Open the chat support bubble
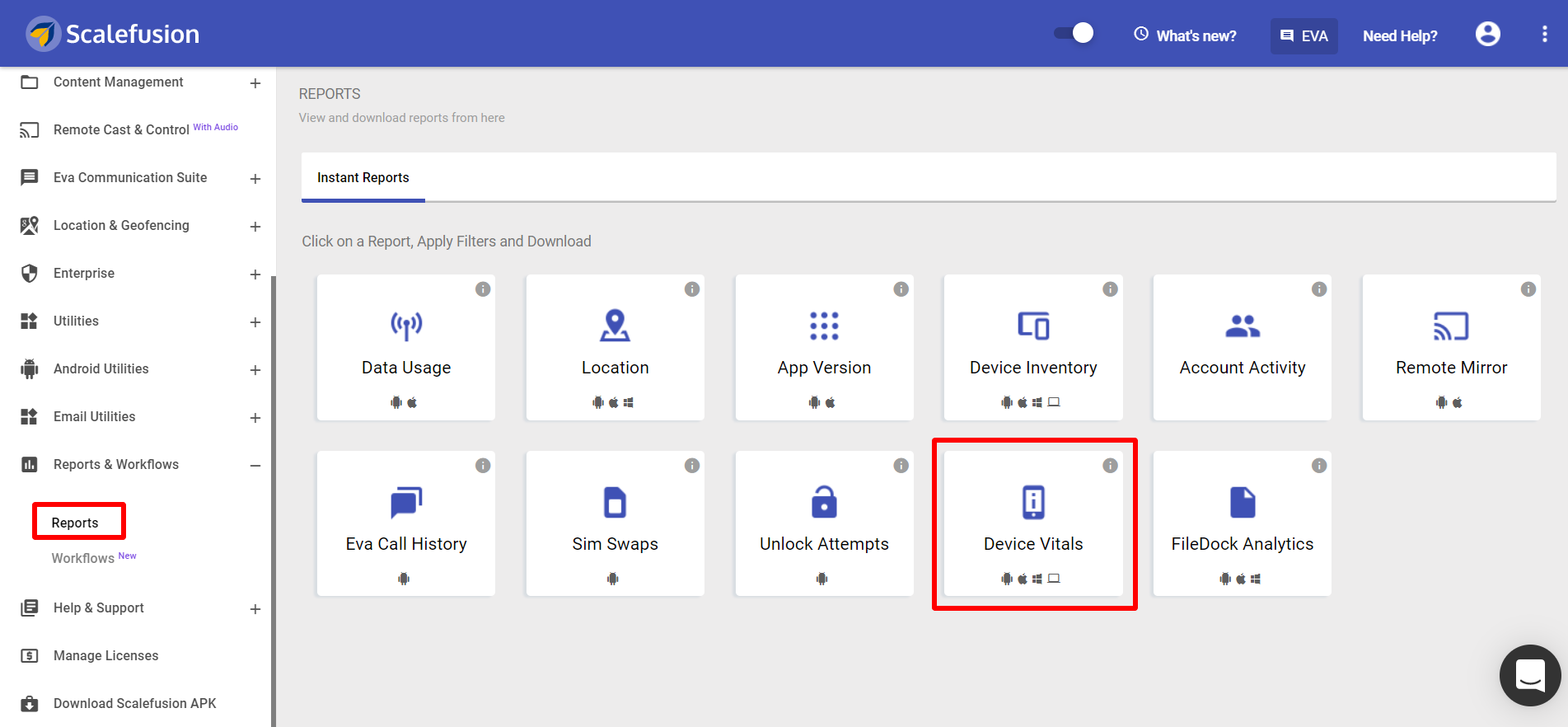Screen dimensions: 1568x727 coord(1530,676)
